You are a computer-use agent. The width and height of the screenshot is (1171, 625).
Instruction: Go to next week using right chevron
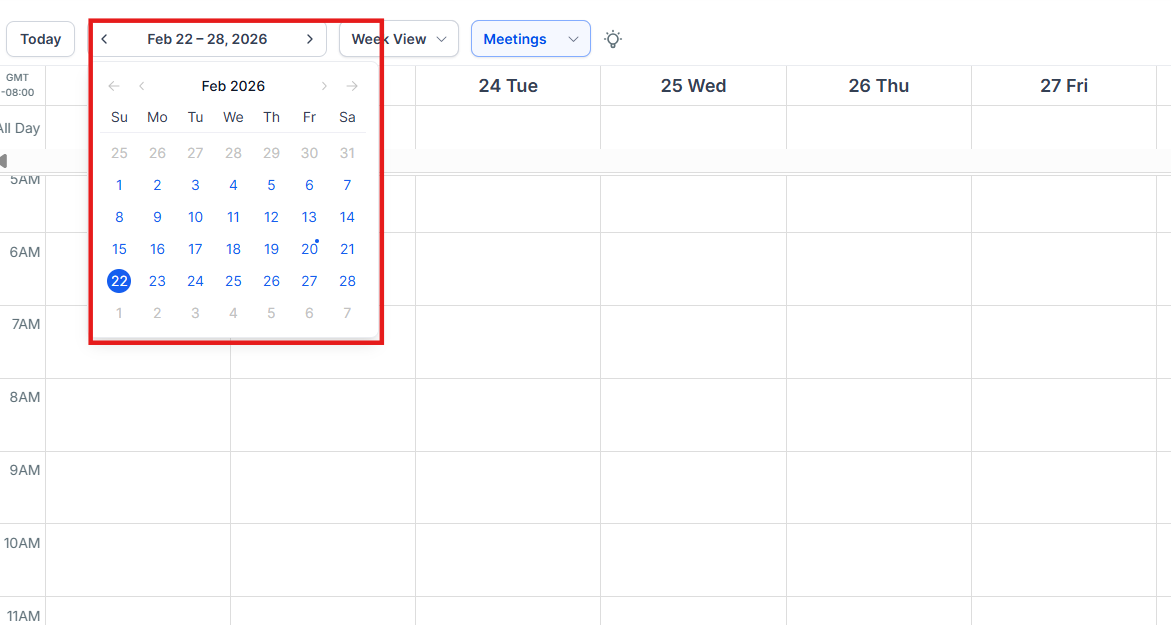point(310,39)
